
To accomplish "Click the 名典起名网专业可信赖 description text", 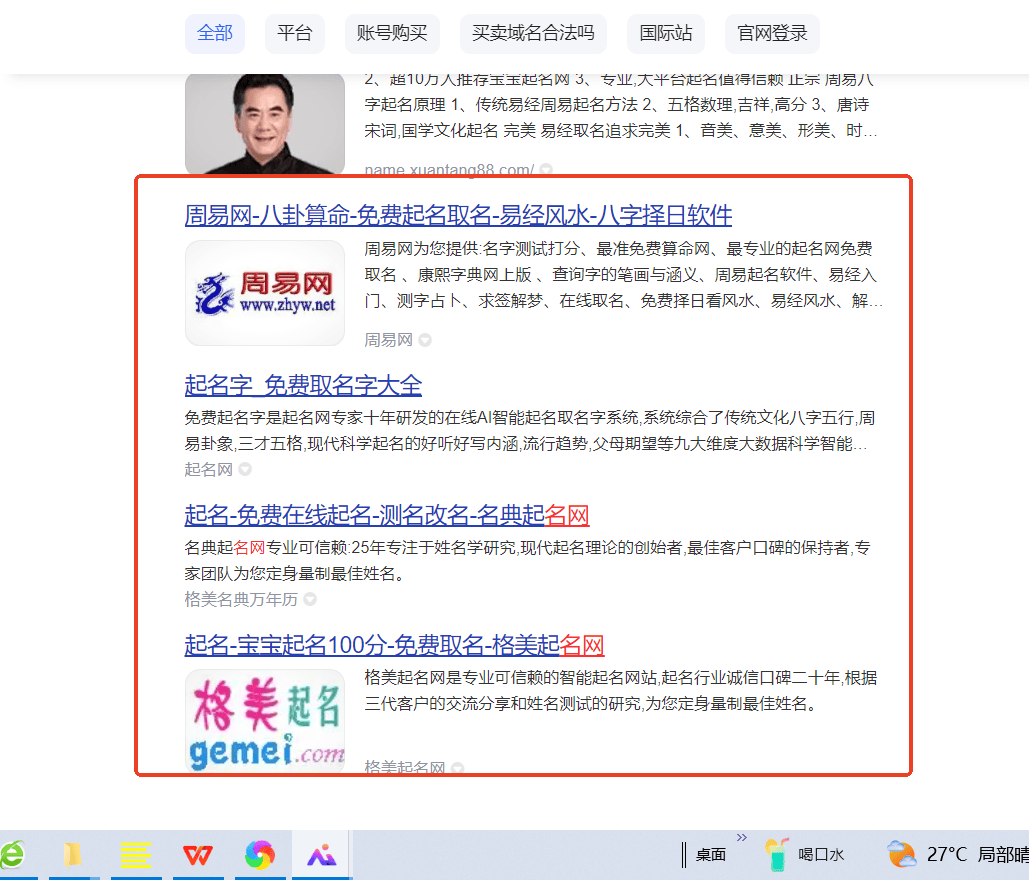I will 528,560.
